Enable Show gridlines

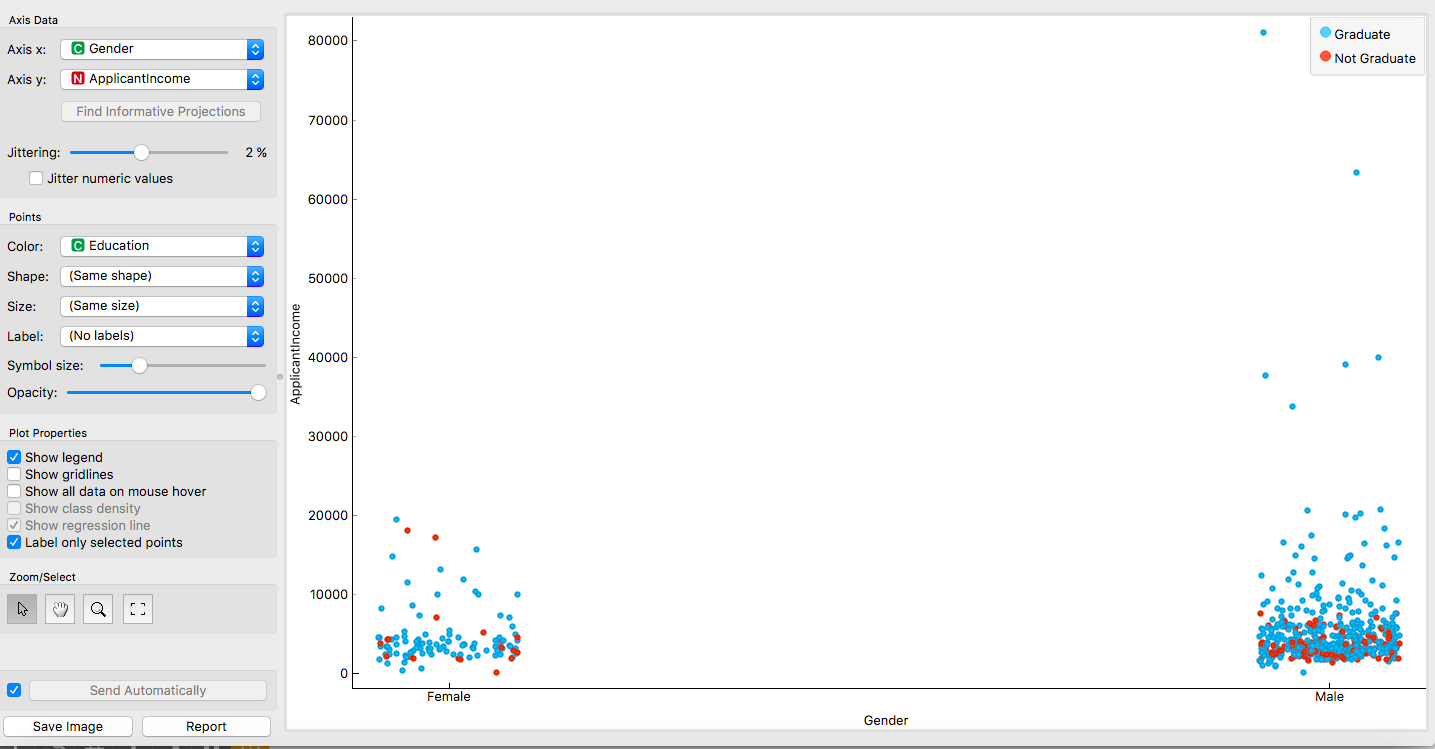(x=13, y=474)
